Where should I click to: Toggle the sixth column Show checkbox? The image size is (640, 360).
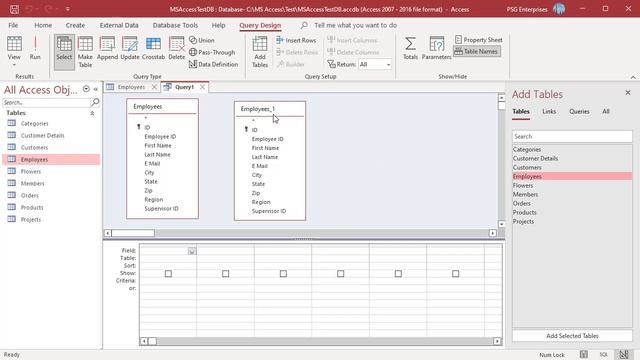coord(456,273)
